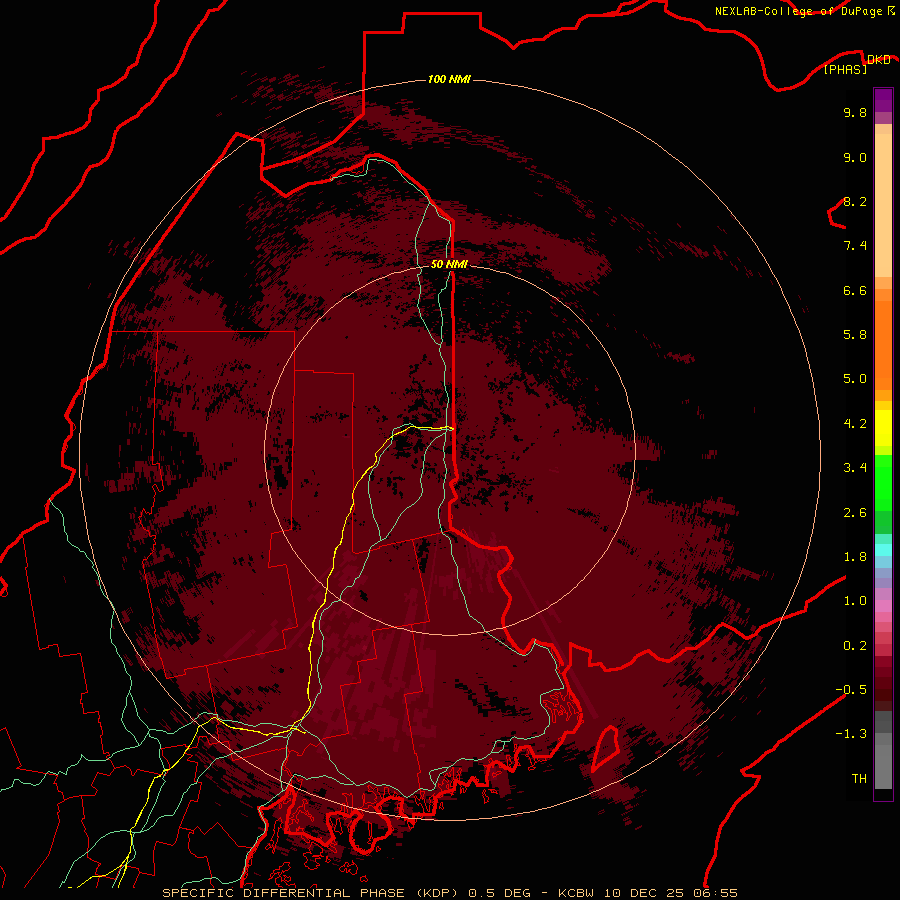Click the DKD label above the color scale

[878, 59]
